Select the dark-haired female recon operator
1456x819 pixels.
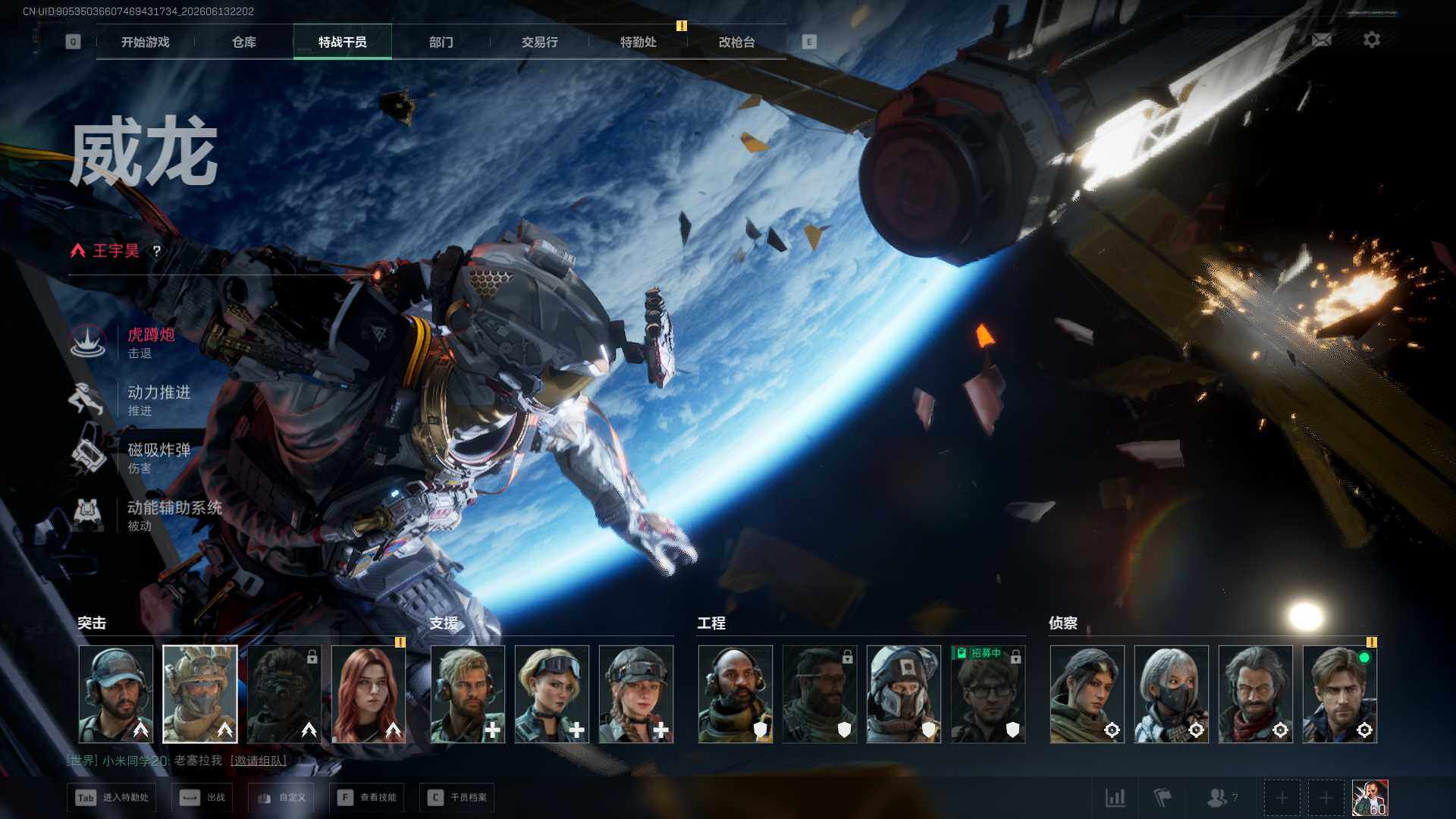click(1087, 694)
